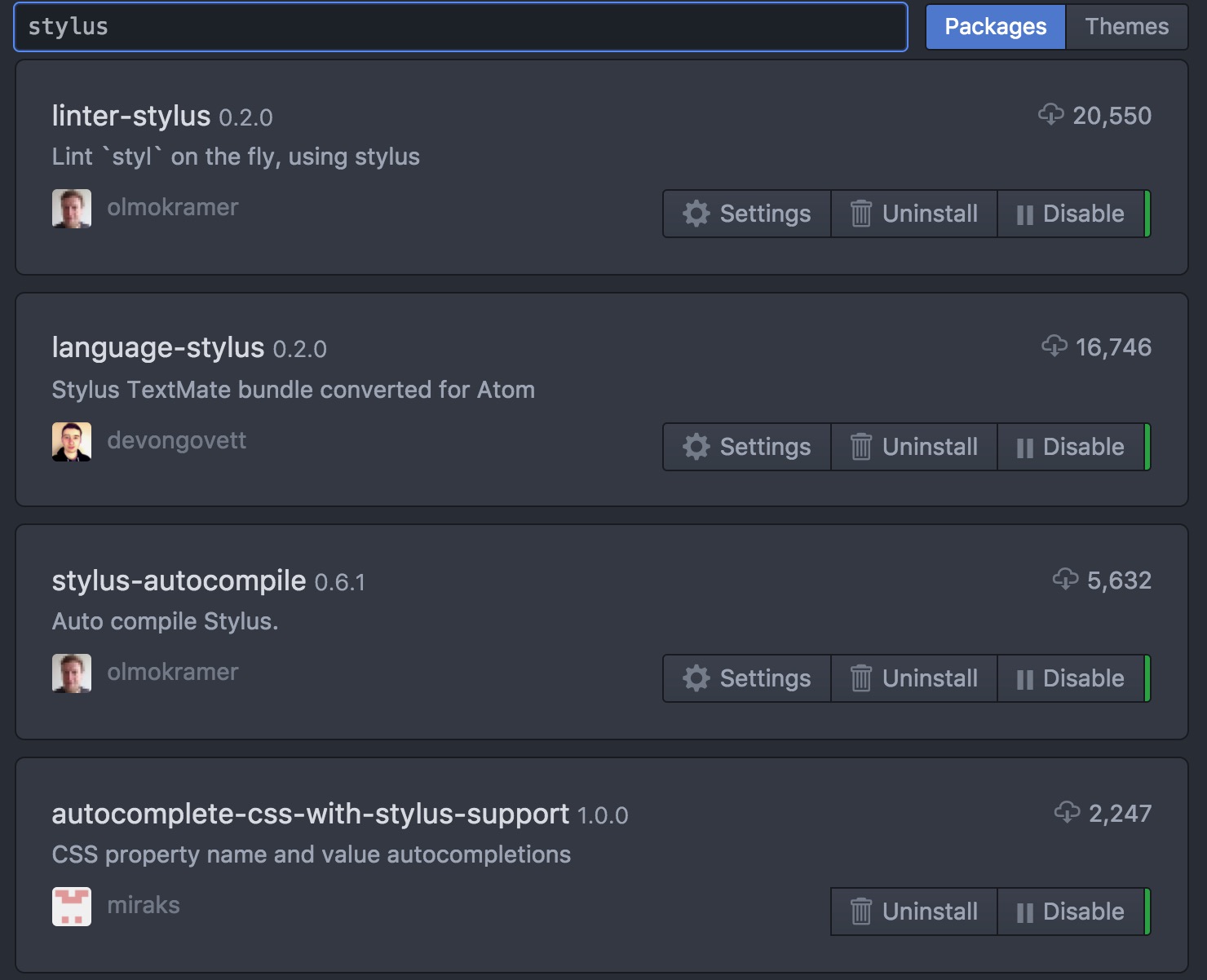The image size is (1207, 980).
Task: Click the 5,632 download count
Action: [x=1119, y=580]
